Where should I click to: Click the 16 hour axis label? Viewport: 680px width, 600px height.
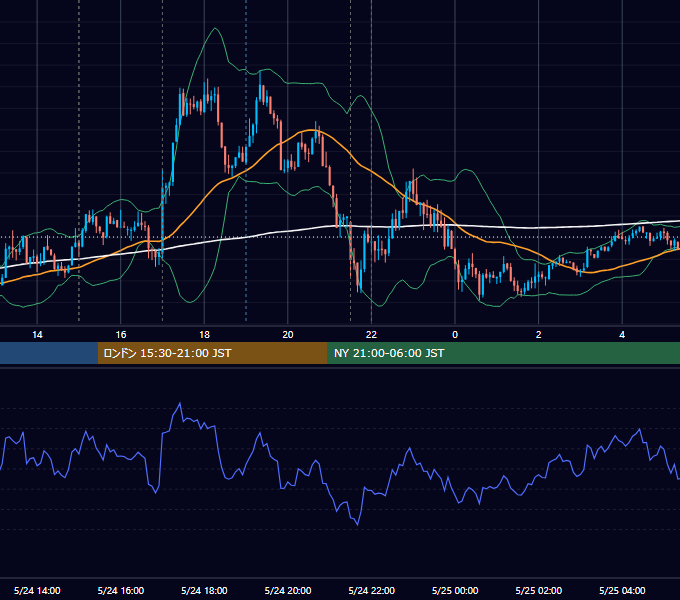[121, 335]
